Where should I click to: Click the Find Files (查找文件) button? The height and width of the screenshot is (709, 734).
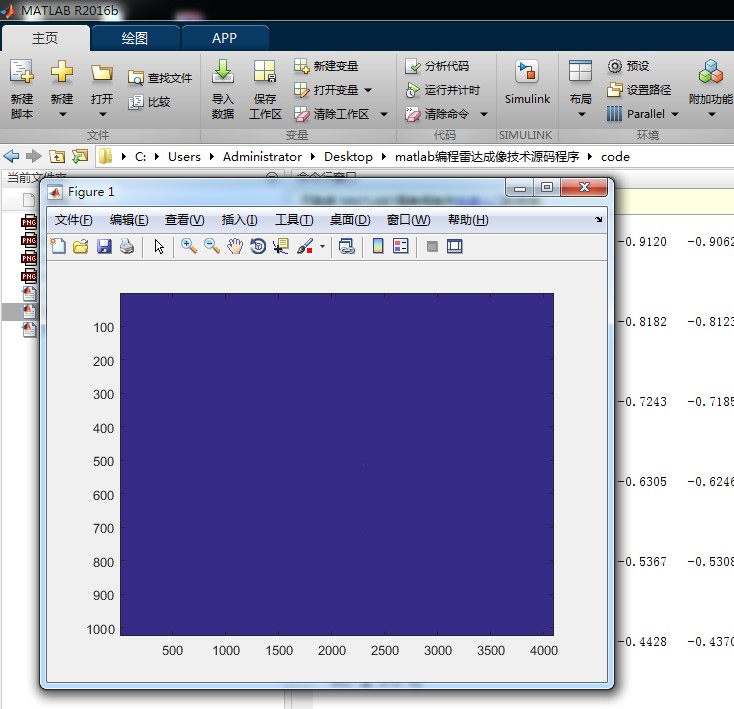[x=160, y=78]
